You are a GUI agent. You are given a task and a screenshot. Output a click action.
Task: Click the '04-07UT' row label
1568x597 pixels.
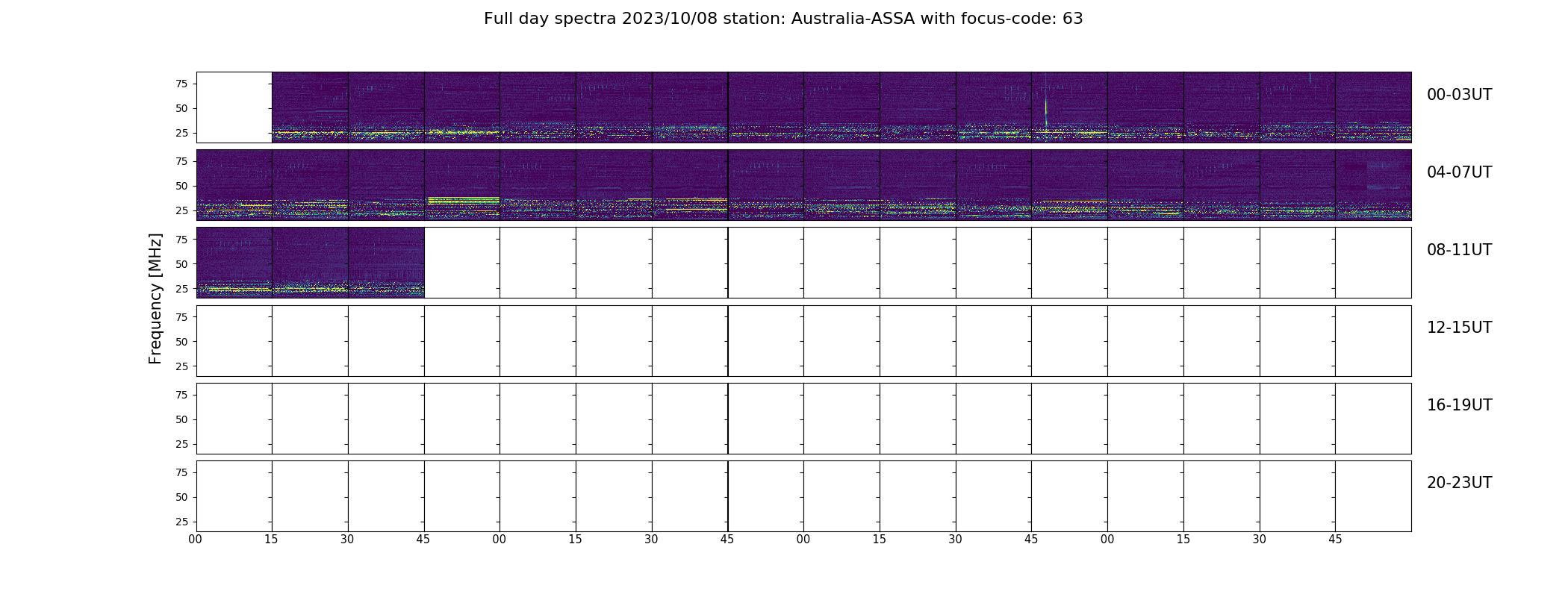[1459, 172]
